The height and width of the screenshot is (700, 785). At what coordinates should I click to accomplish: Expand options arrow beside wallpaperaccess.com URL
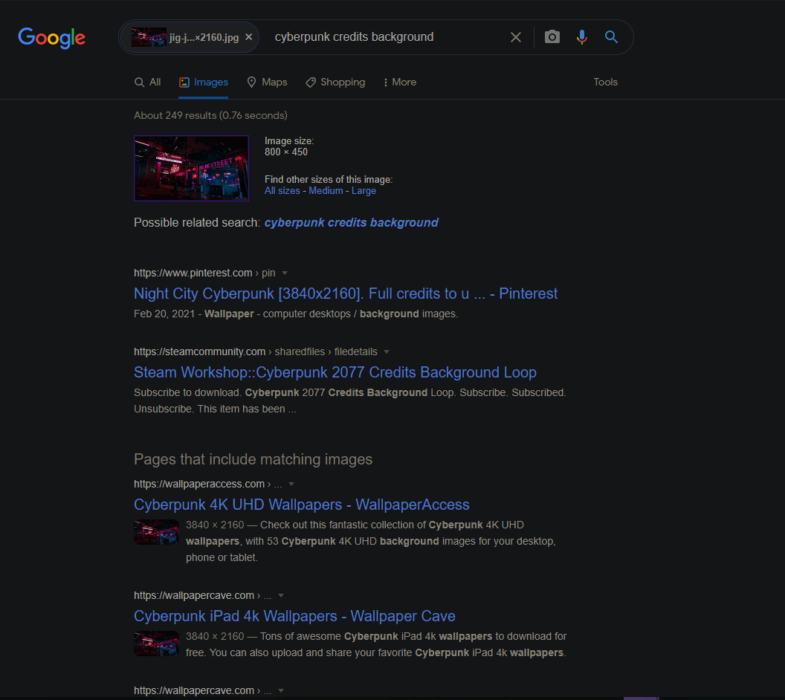pos(291,484)
